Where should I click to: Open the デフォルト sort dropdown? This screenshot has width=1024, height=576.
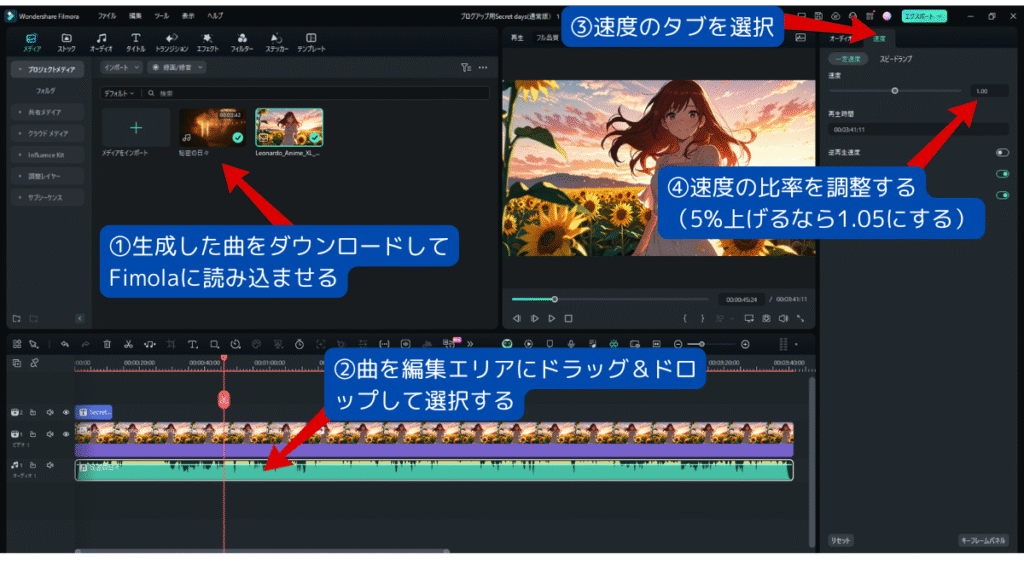tap(119, 93)
